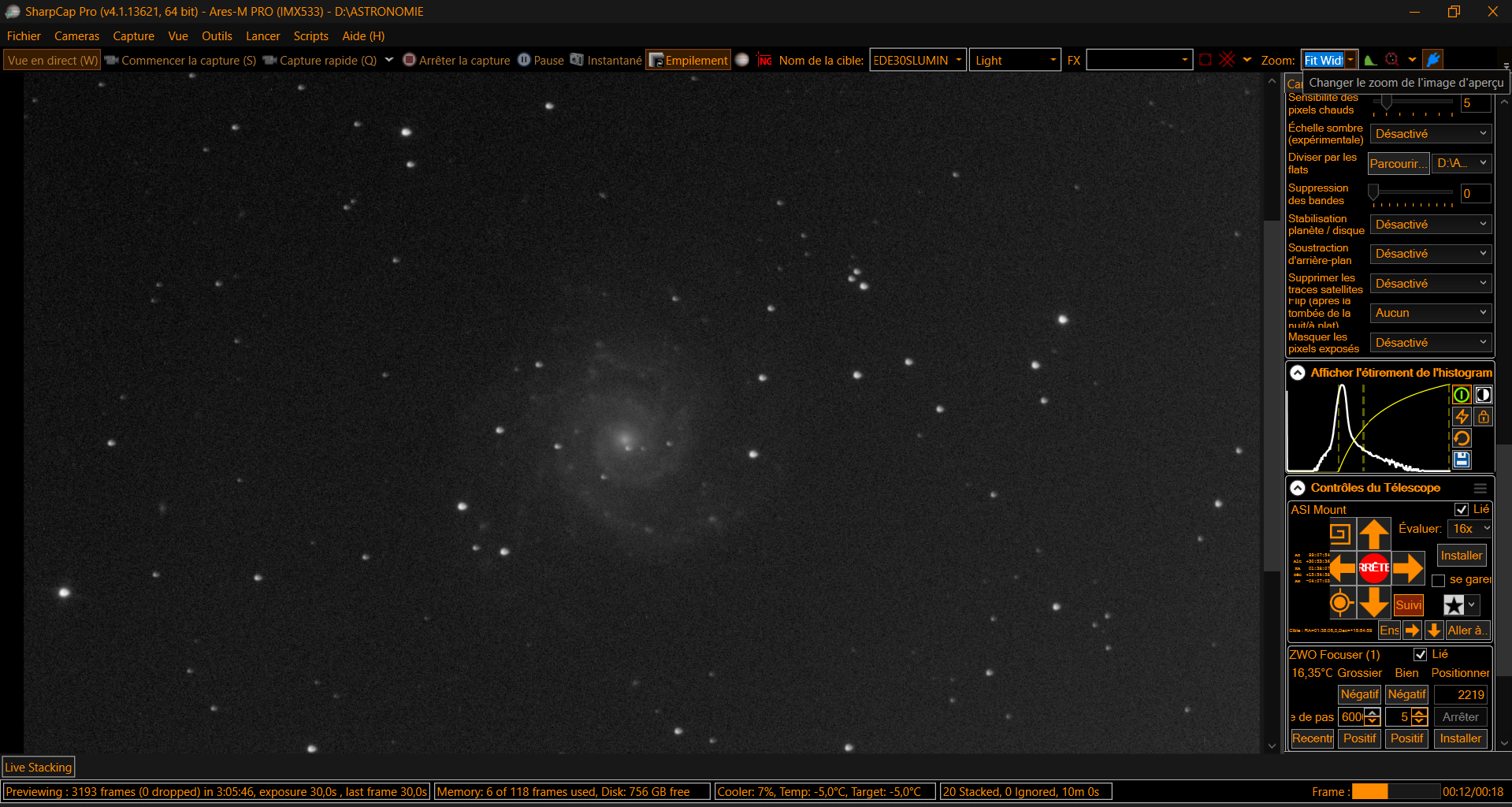Click the NG seeing-monitor icon

(764, 60)
